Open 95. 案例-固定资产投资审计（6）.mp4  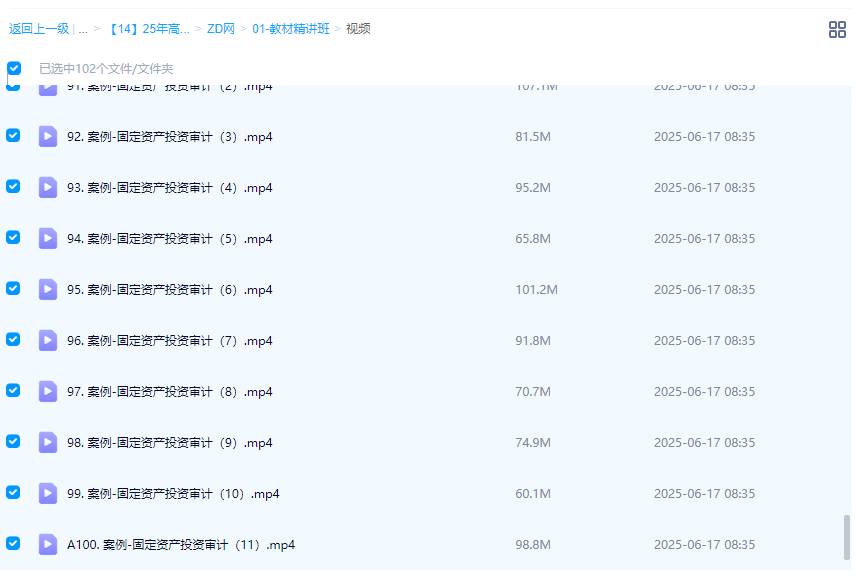click(x=170, y=289)
